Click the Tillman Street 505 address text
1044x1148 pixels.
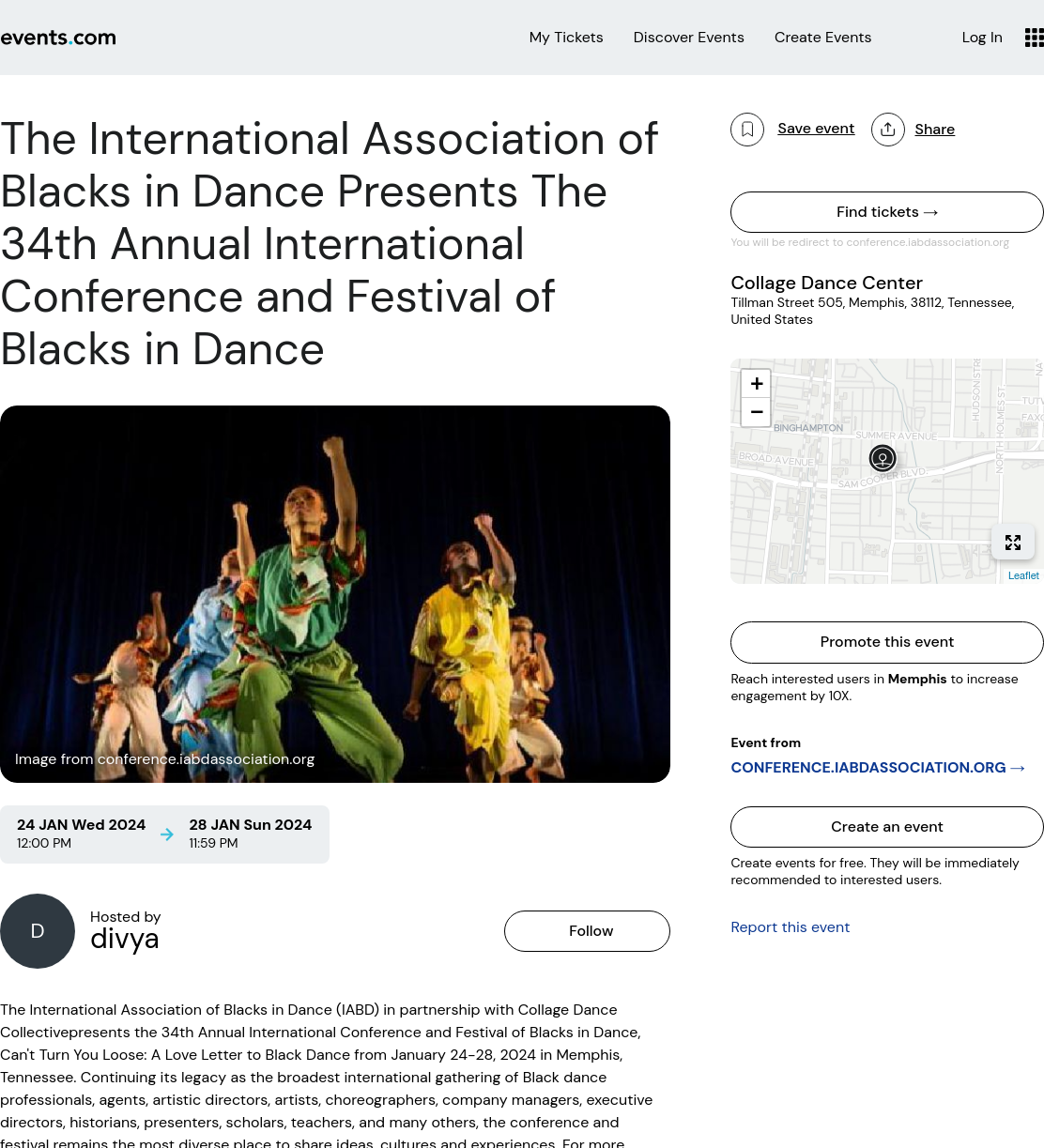tap(872, 311)
